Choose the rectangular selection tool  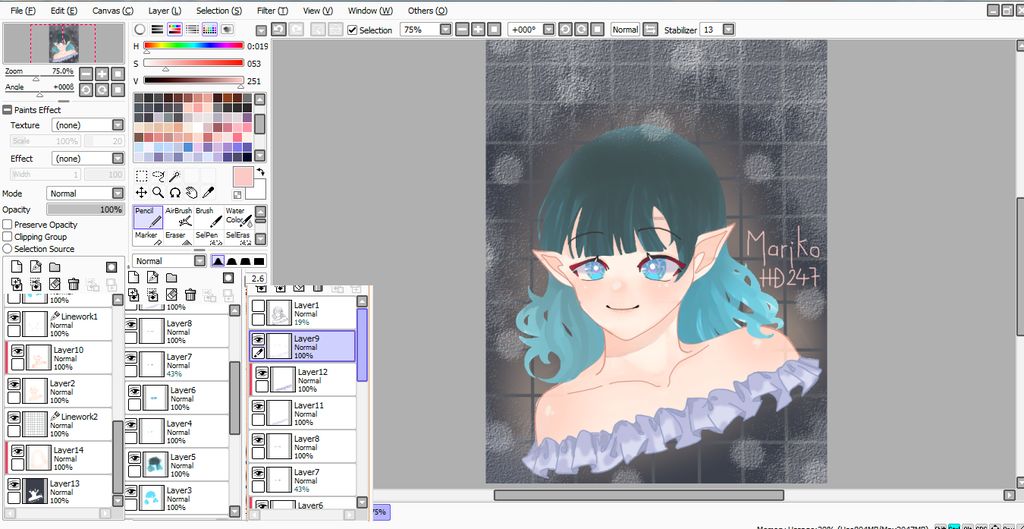141,176
